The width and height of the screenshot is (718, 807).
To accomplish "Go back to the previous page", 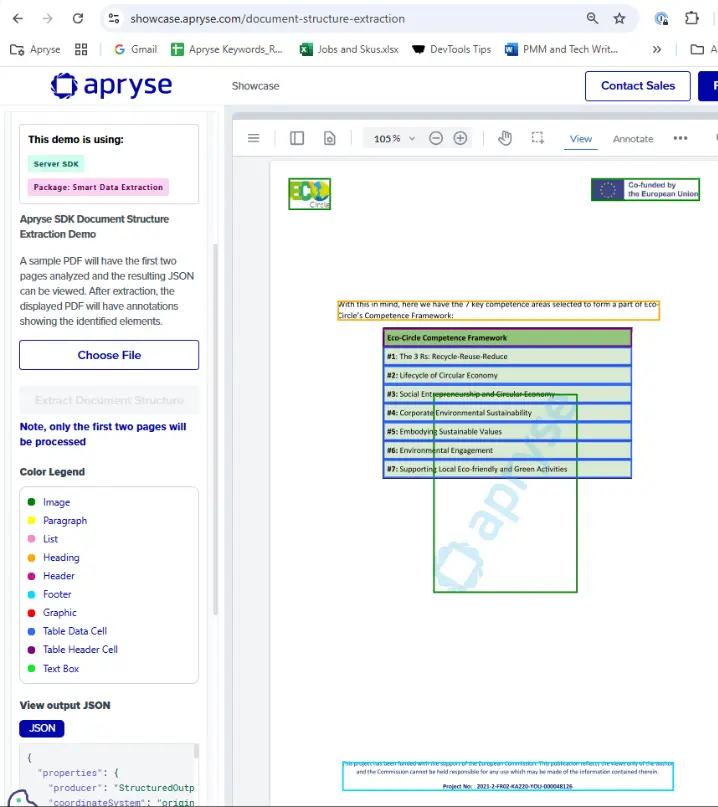I will [x=18, y=19].
